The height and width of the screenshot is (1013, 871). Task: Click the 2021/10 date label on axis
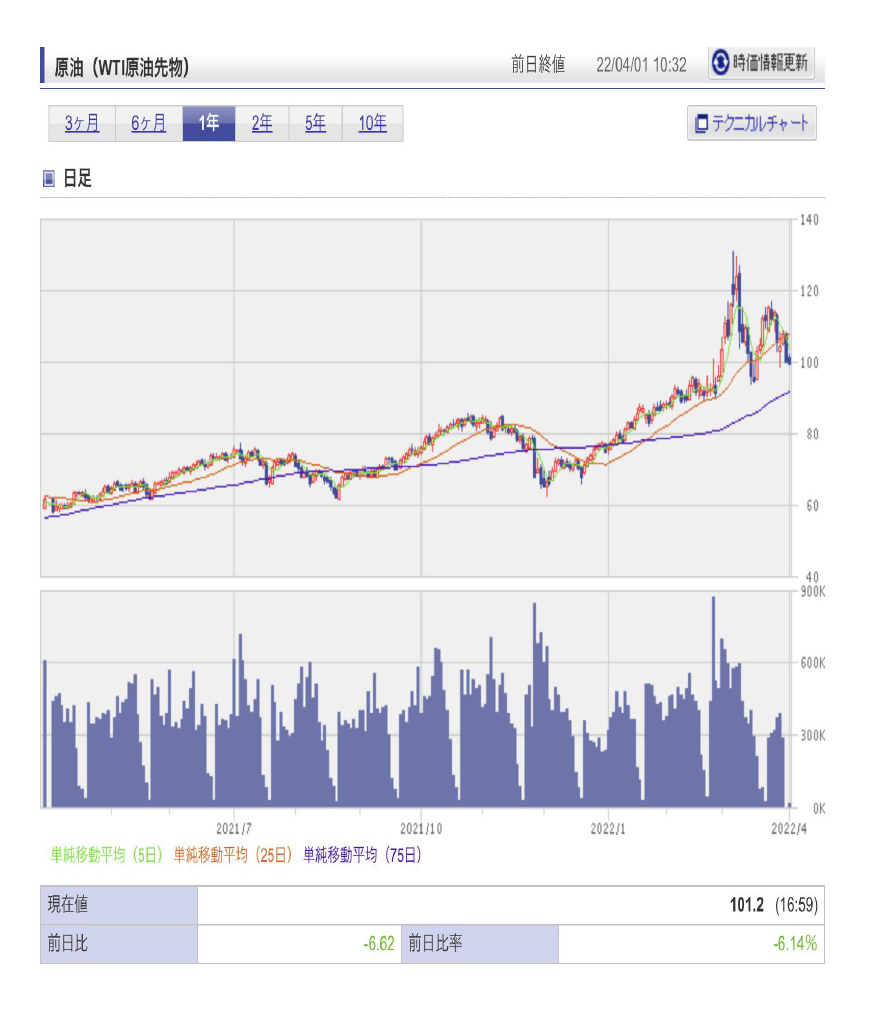pyautogui.click(x=421, y=829)
